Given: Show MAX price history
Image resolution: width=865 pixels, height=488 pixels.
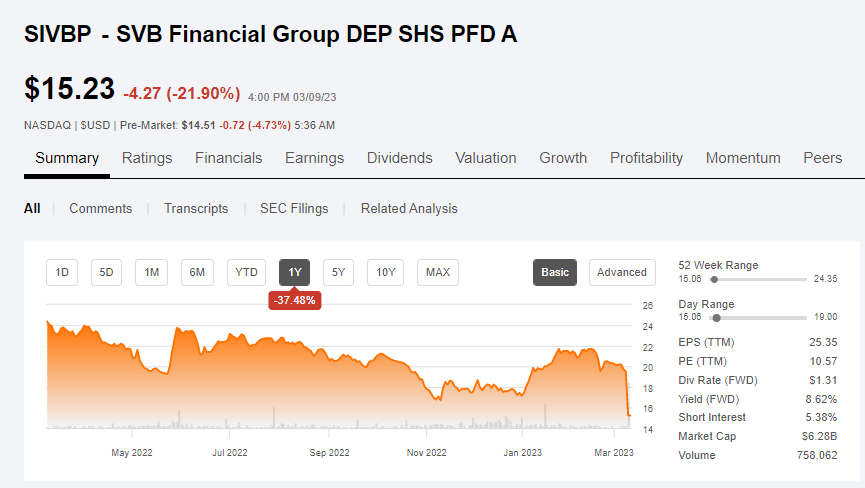Looking at the screenshot, I should pos(438,272).
